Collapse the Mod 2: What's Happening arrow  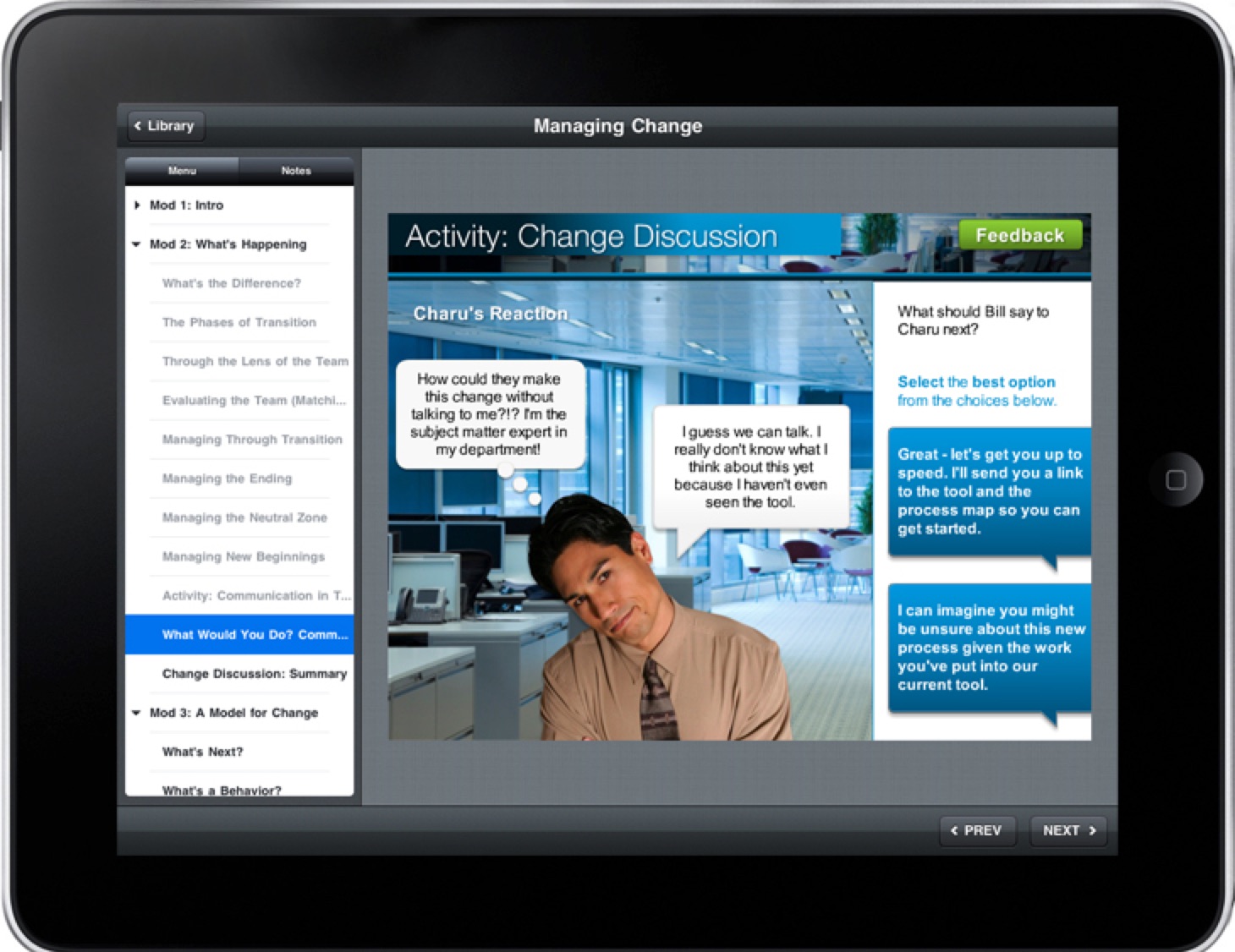136,244
